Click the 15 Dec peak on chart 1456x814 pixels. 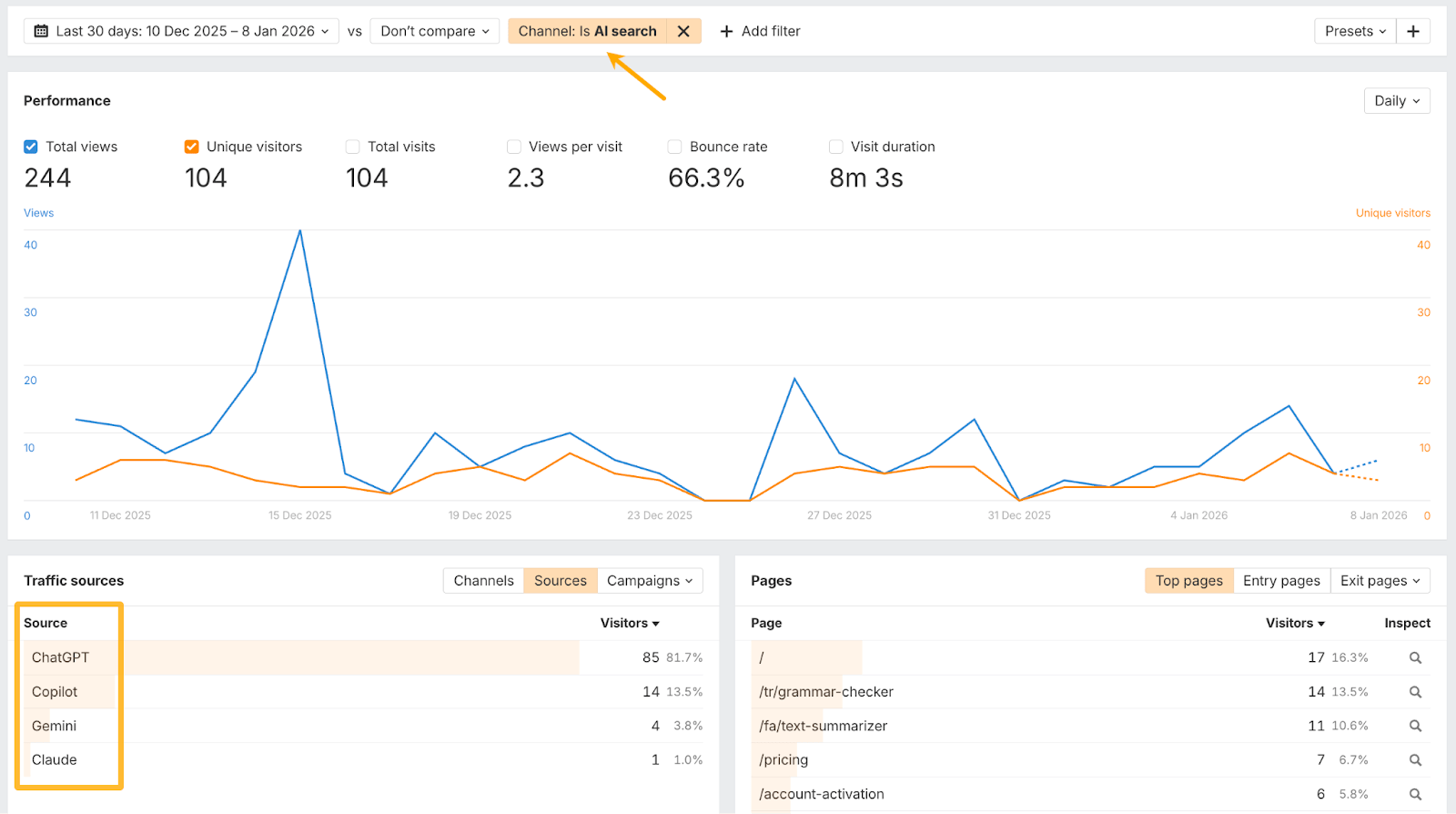coord(300,231)
